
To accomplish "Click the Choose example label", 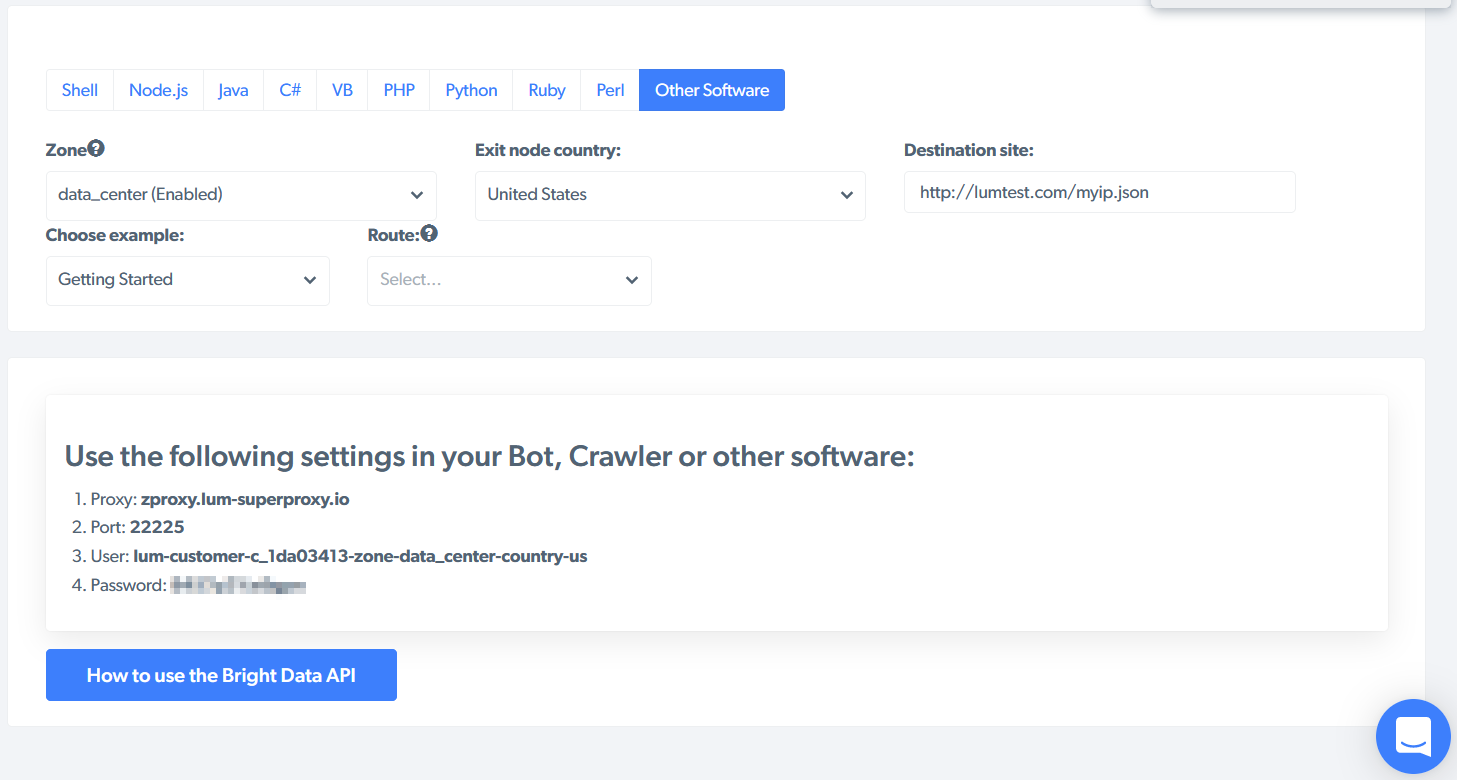I will [x=115, y=235].
